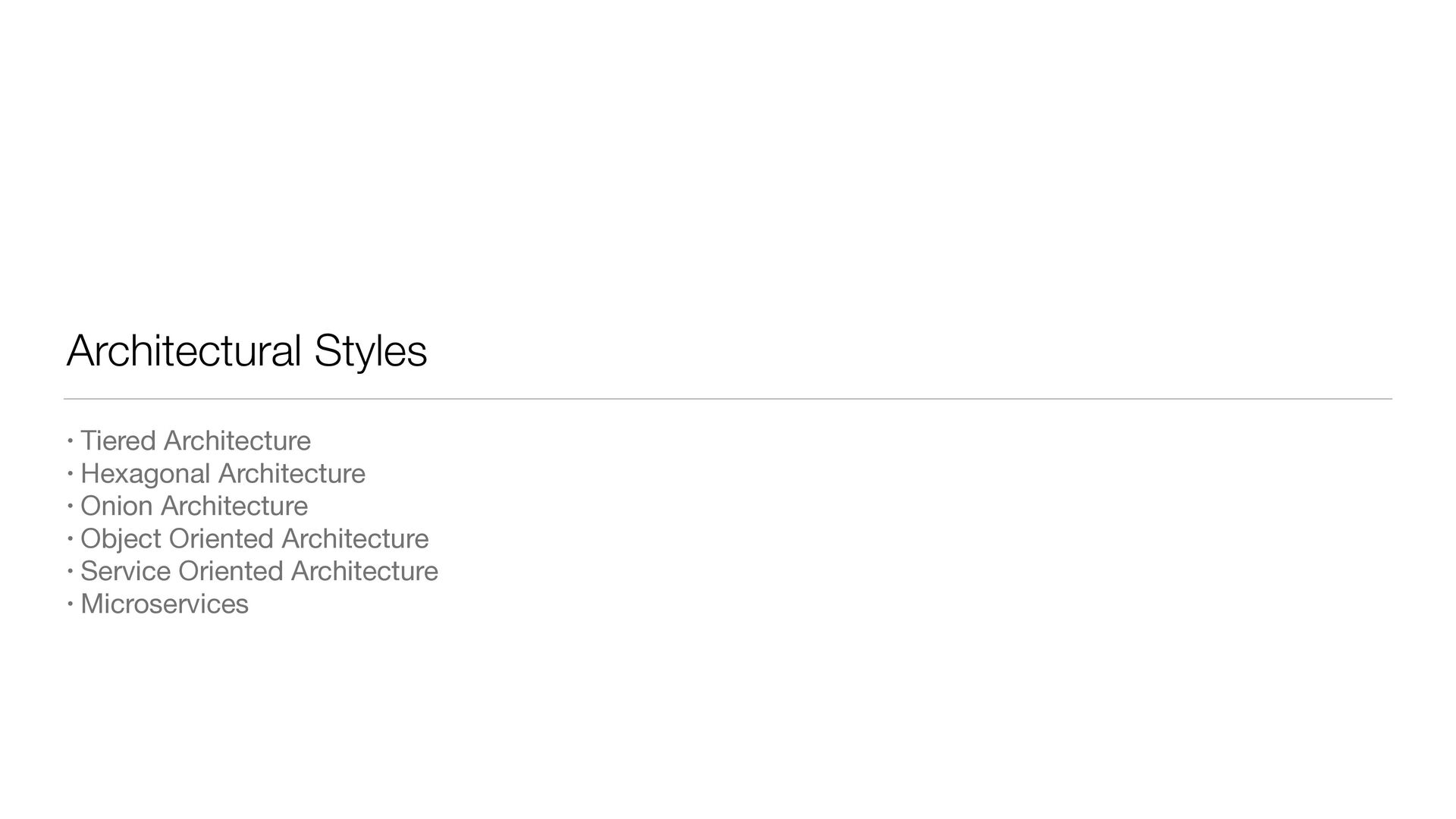Place cursor on the word "Hexagonal"
Screen dimensions: 1456x819
146,474
